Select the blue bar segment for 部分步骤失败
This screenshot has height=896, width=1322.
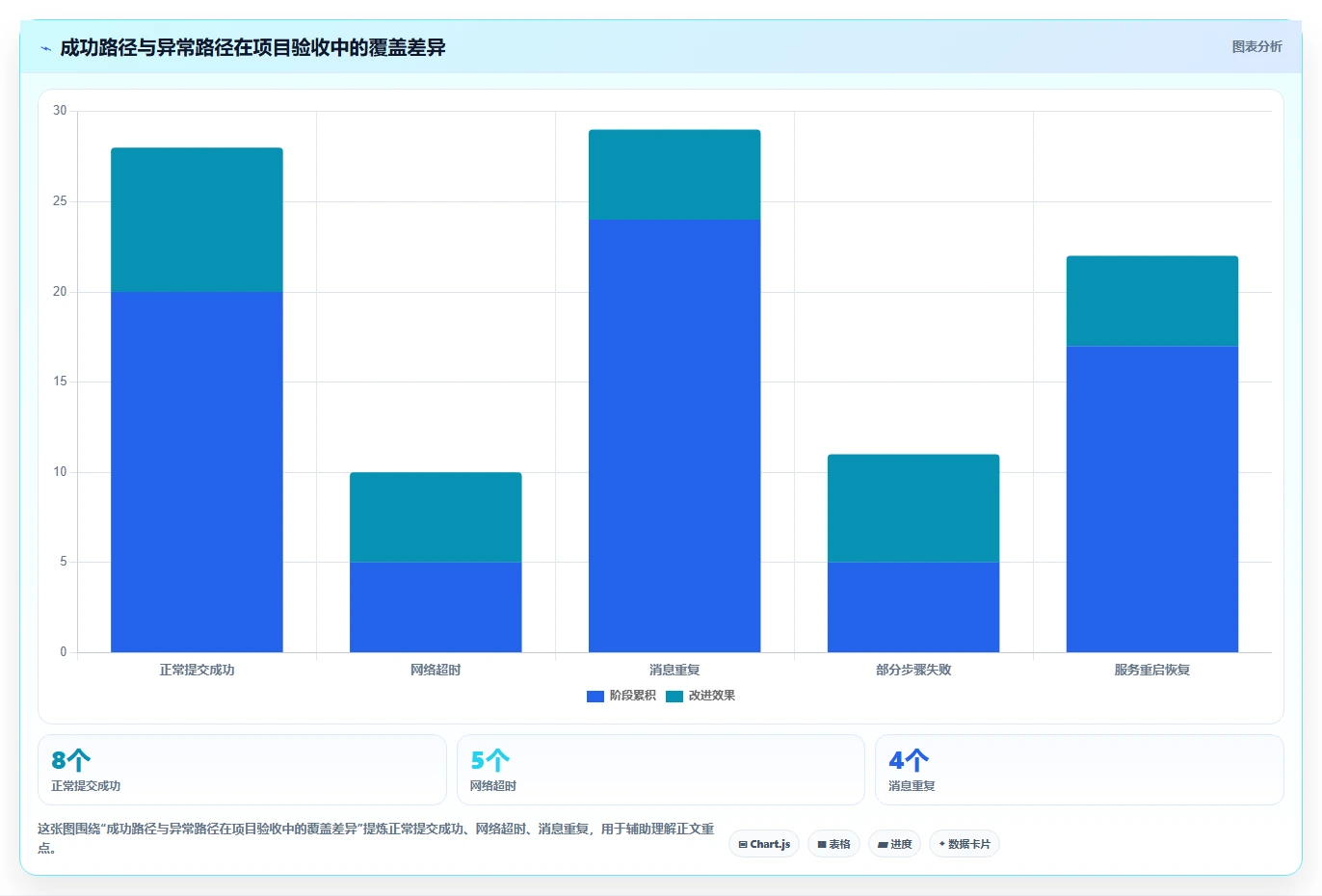913,607
